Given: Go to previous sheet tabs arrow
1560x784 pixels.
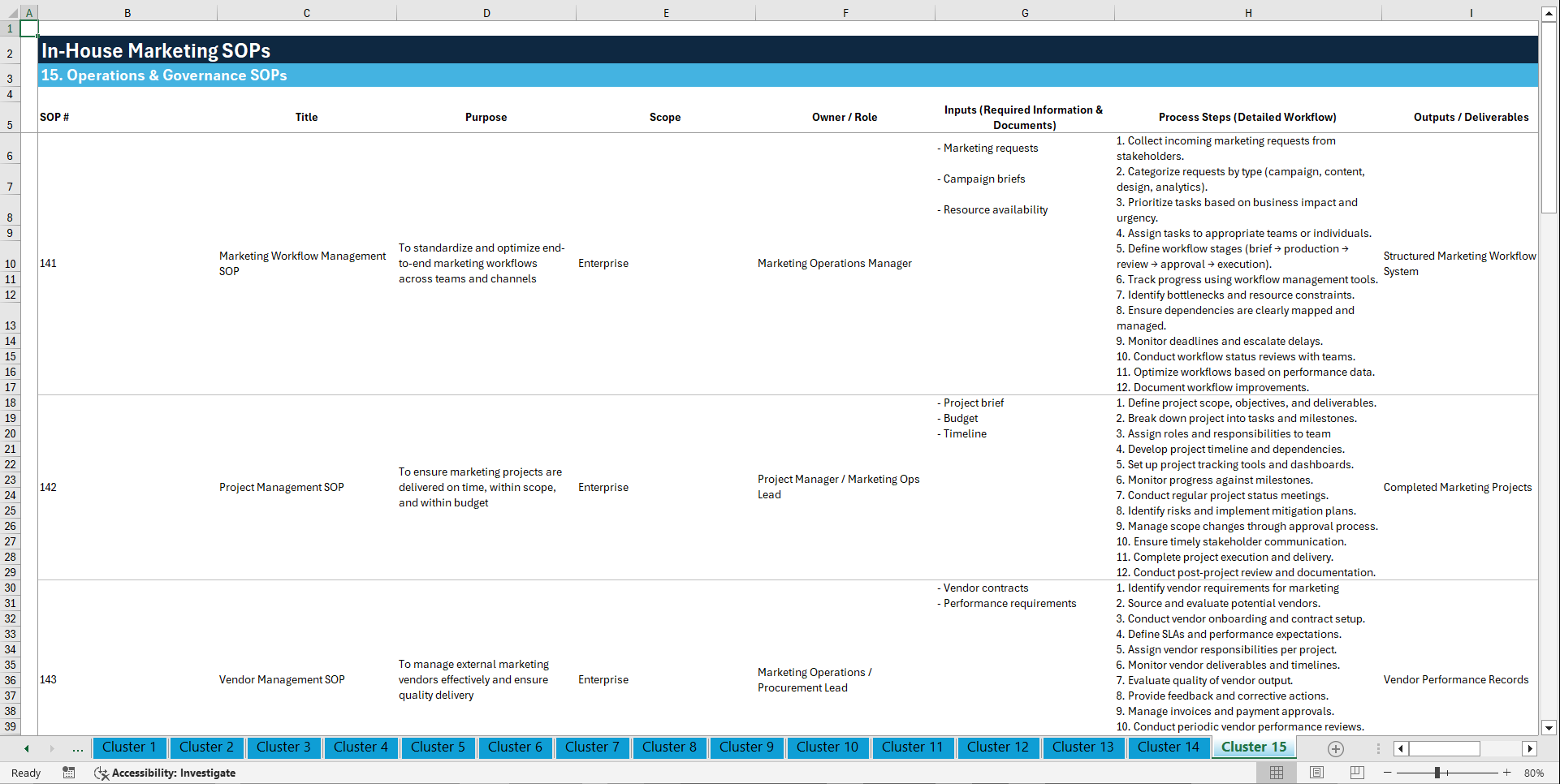Looking at the screenshot, I should 27,748.
